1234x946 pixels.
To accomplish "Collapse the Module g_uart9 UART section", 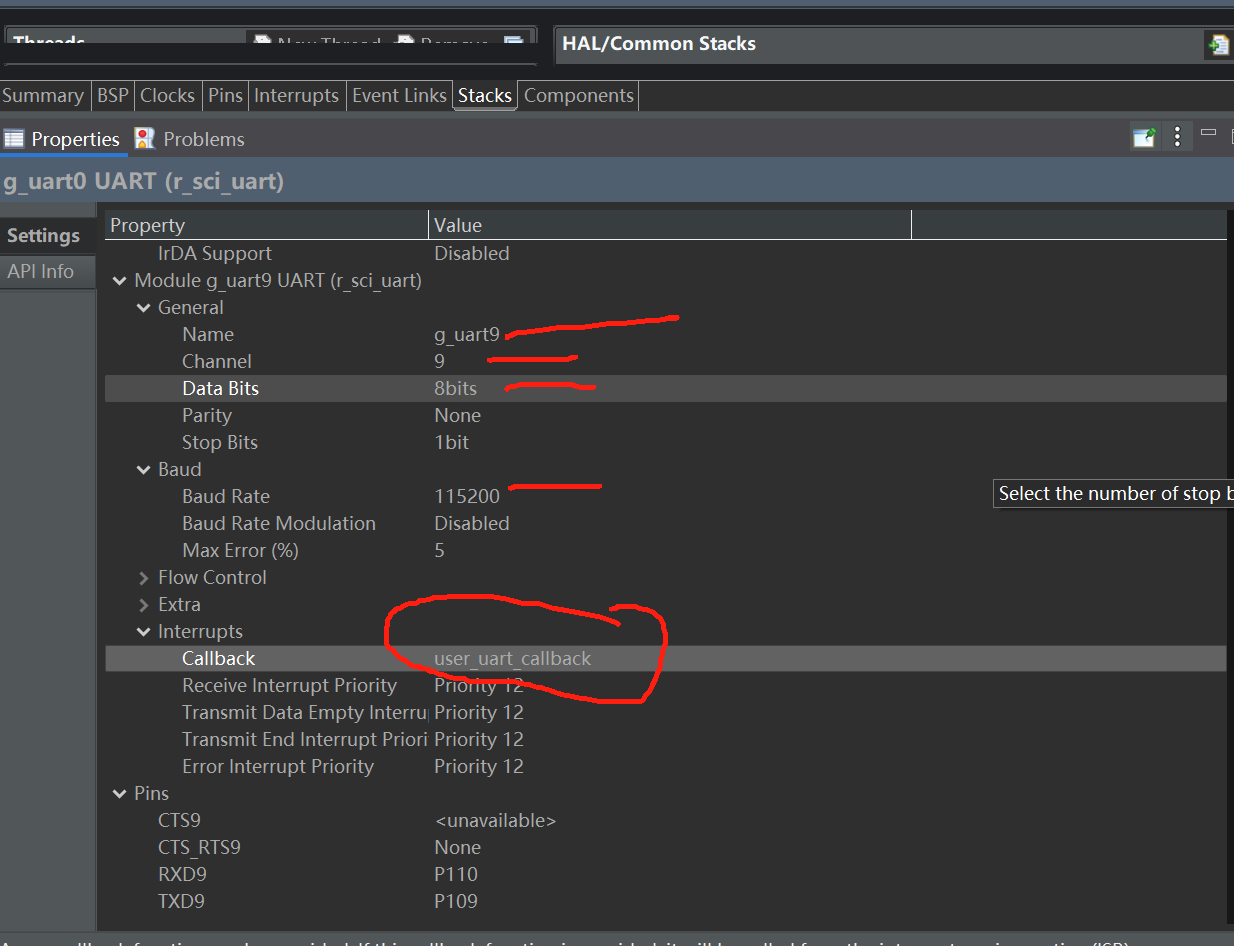I will 120,281.
